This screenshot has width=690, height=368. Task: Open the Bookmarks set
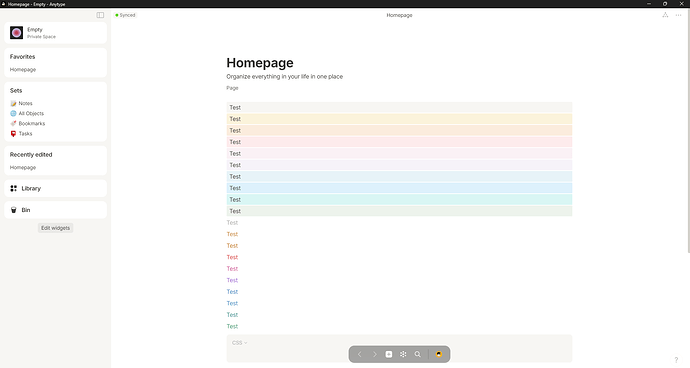(32, 124)
